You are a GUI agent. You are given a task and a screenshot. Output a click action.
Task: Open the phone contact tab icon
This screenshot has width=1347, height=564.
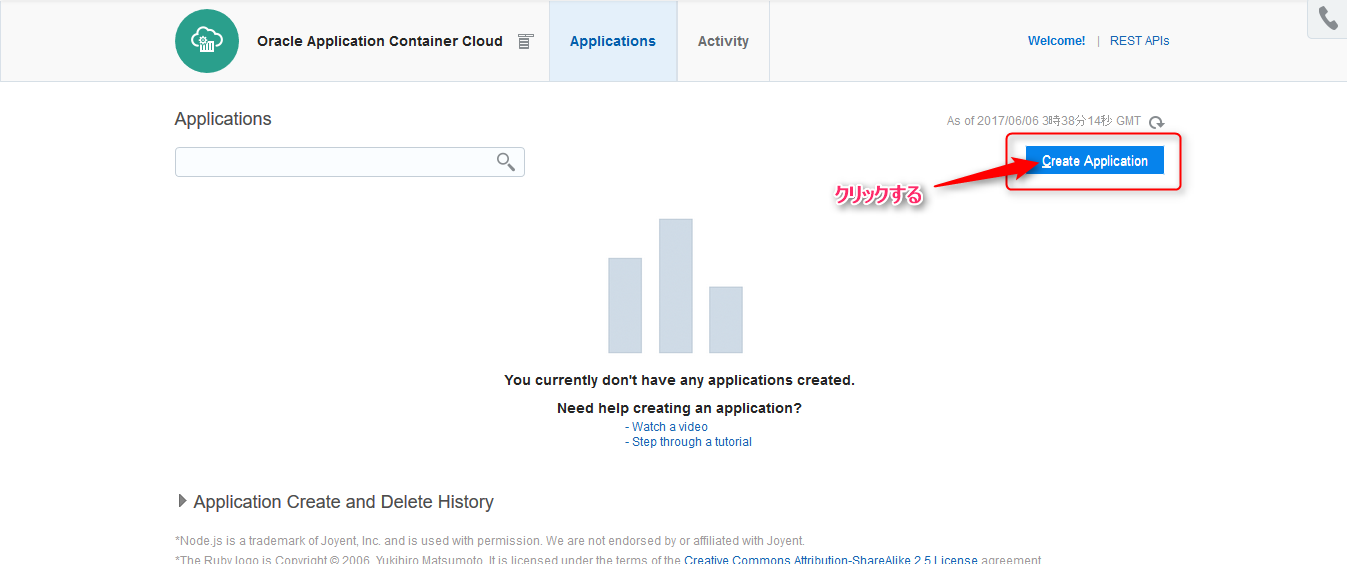[1328, 19]
